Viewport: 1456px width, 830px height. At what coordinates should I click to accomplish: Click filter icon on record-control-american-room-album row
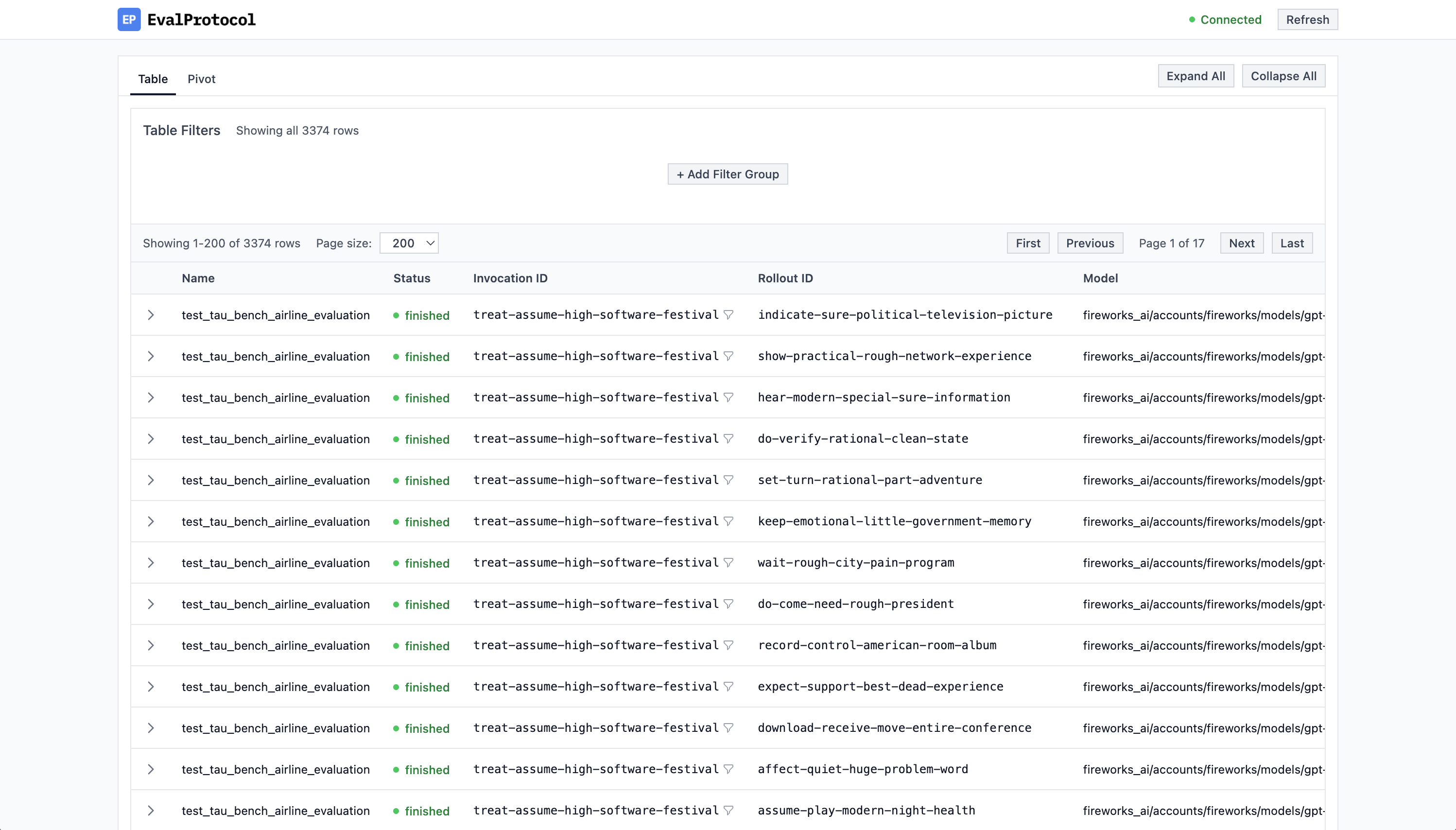click(728, 645)
